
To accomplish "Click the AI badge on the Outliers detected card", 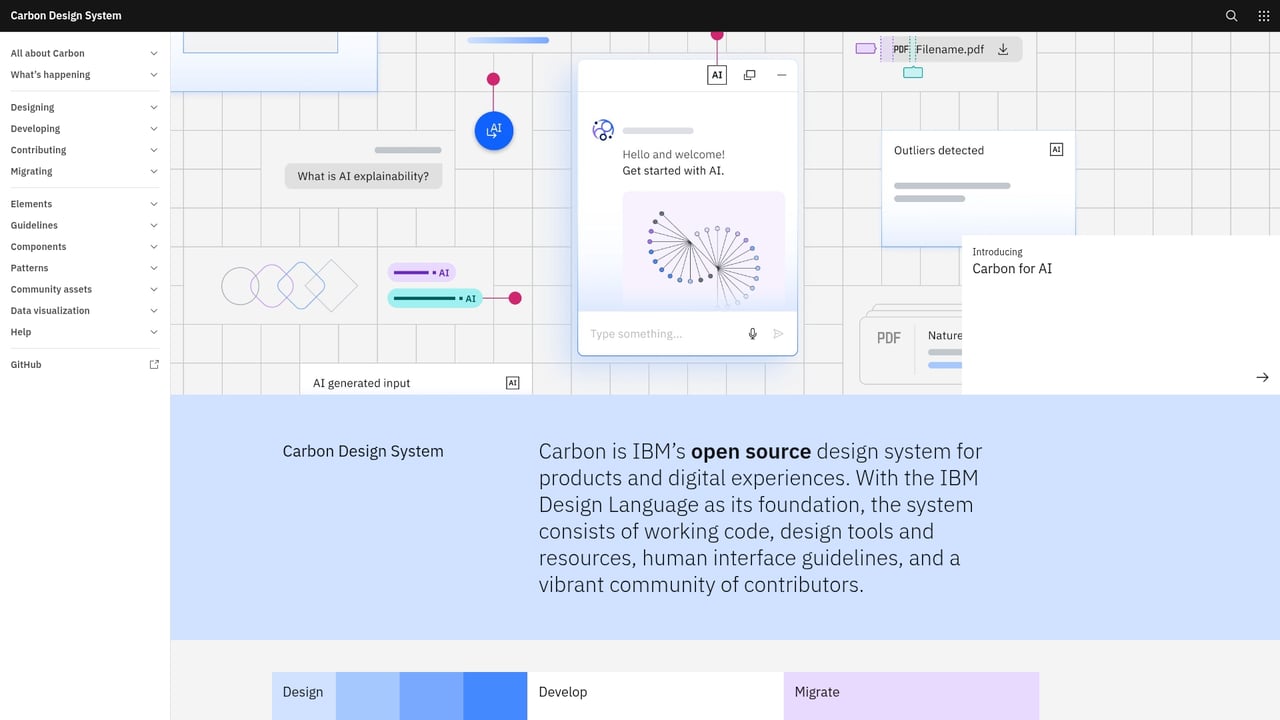I will [1056, 148].
